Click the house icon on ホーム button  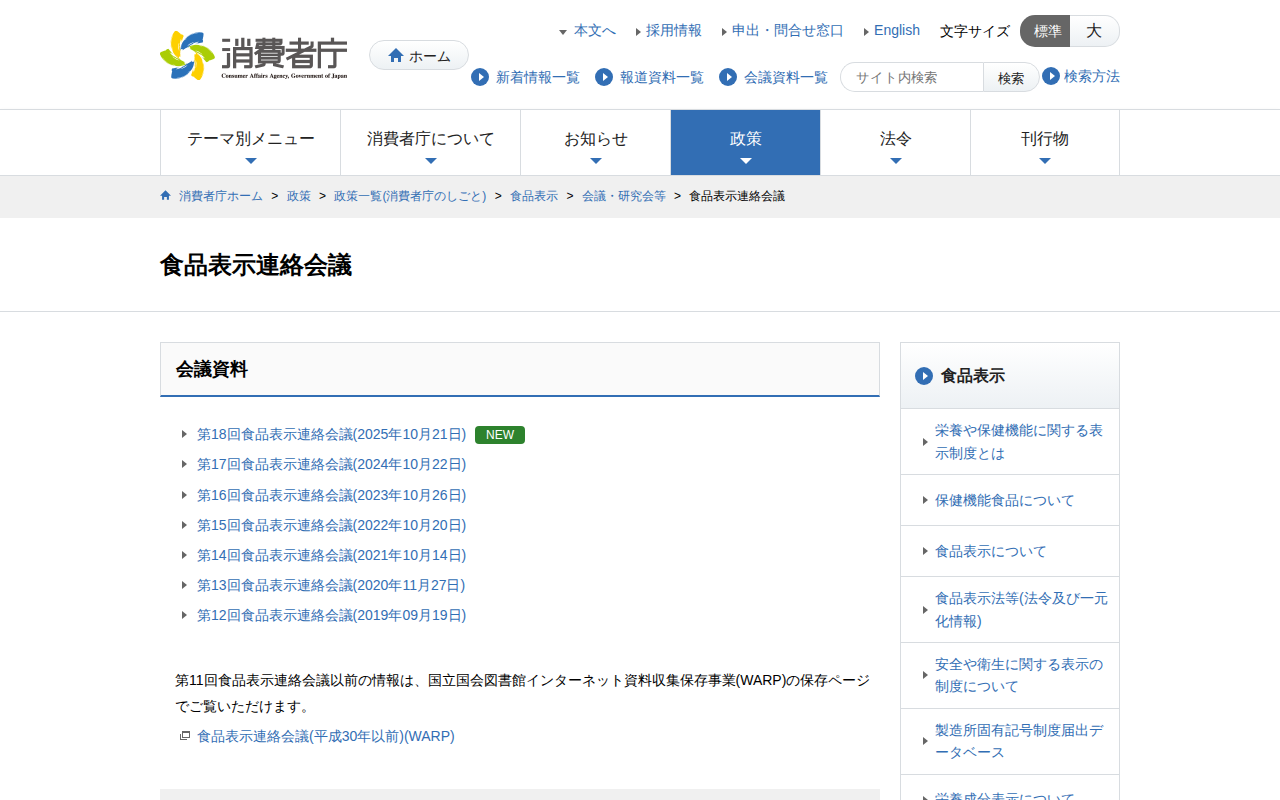(396, 56)
